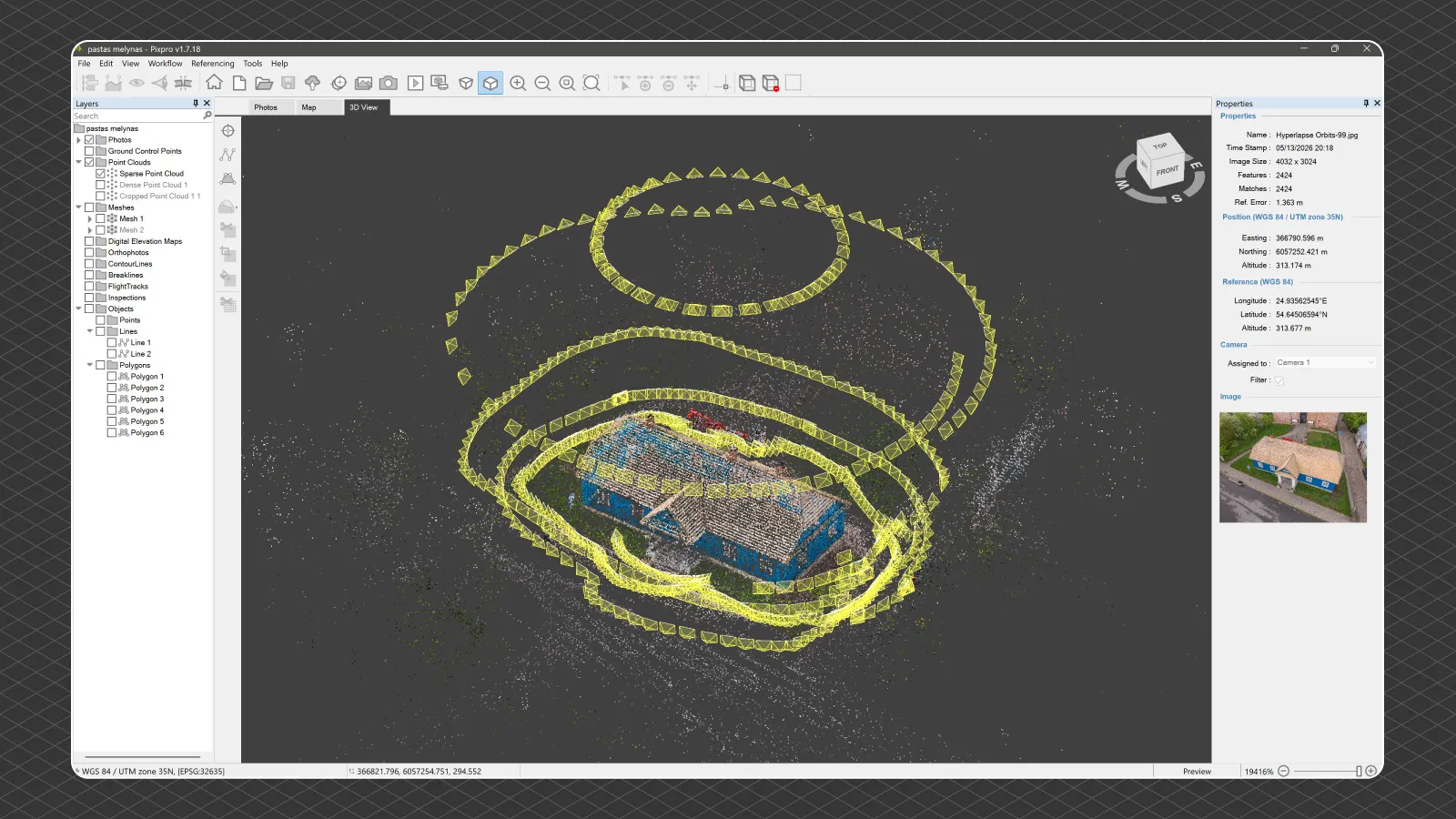Click the house image thumbnail in Properties

tap(1292, 467)
